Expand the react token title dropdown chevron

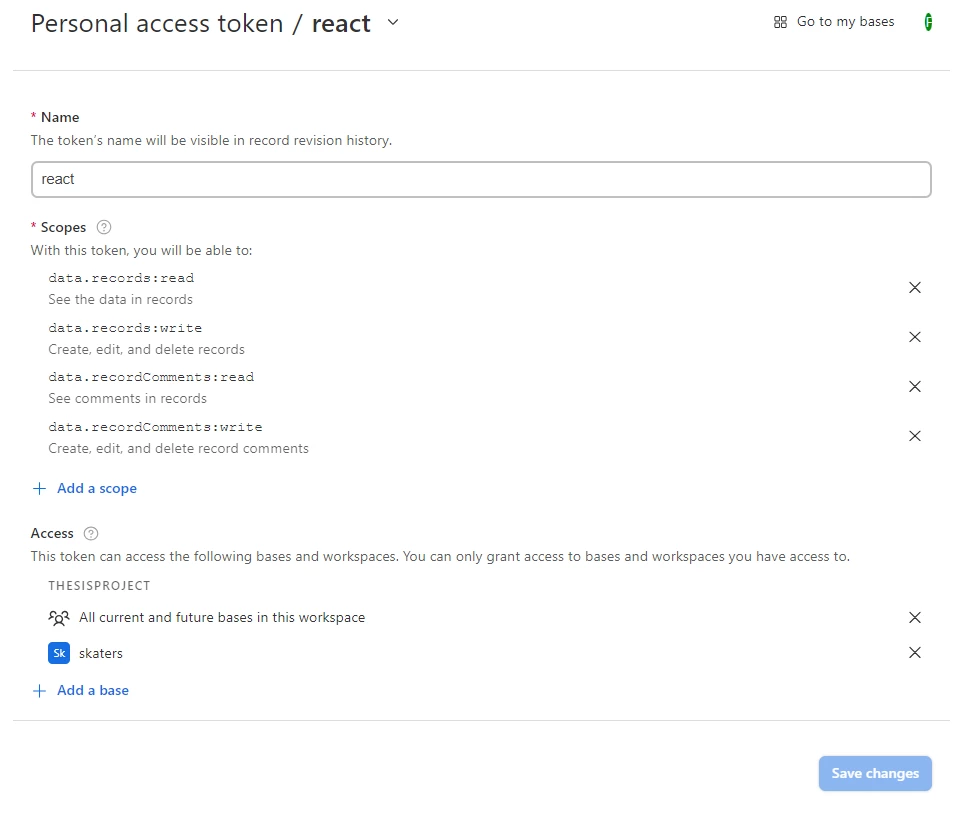pyautogui.click(x=392, y=22)
